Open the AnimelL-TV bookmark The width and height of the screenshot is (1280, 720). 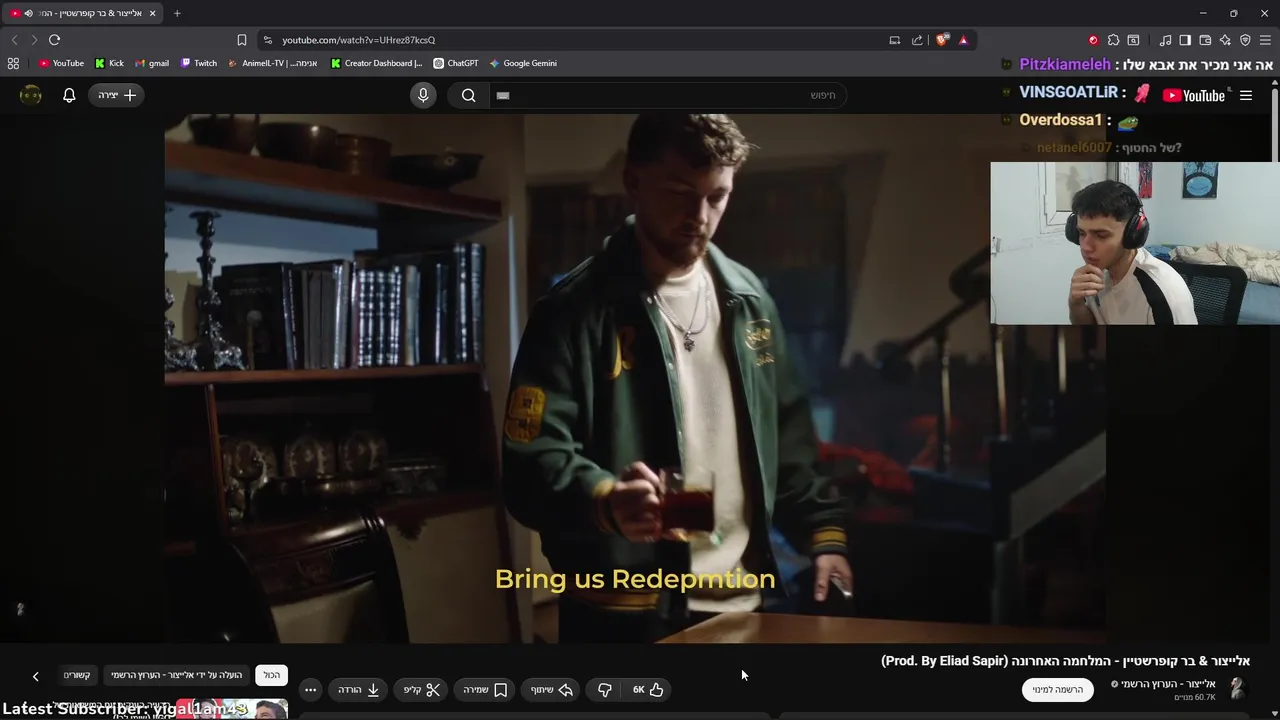pyautogui.click(x=273, y=63)
